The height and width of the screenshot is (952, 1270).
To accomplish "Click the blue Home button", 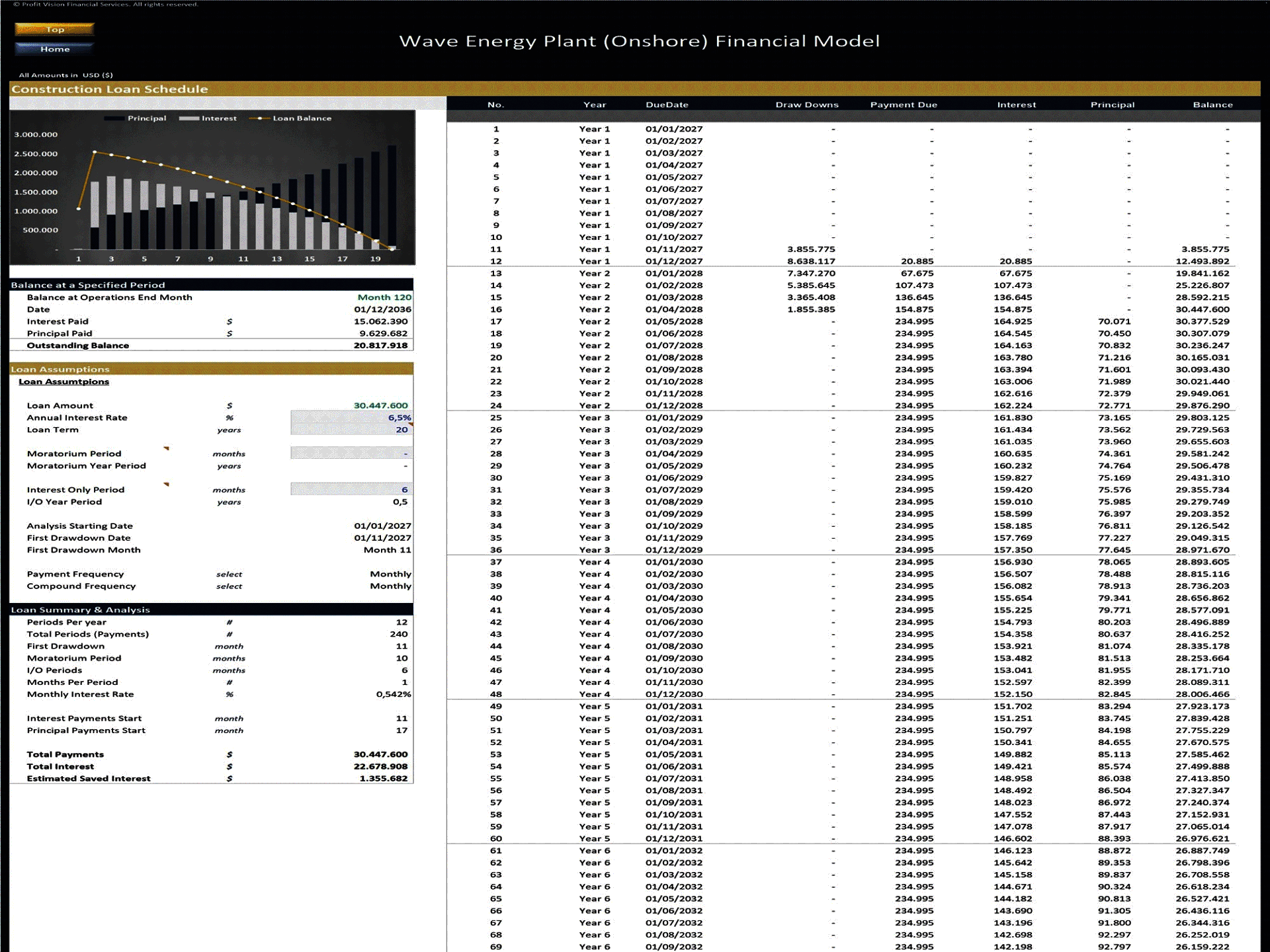I will pos(55,49).
